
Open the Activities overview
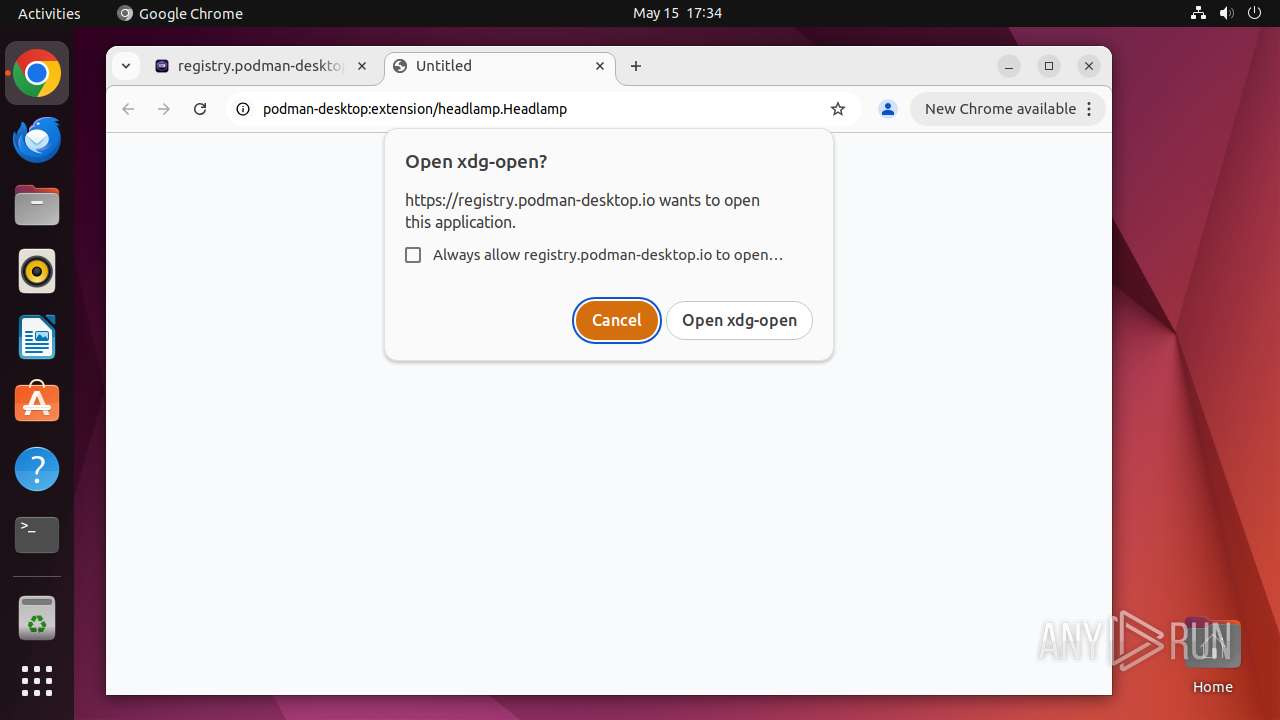tap(49, 13)
